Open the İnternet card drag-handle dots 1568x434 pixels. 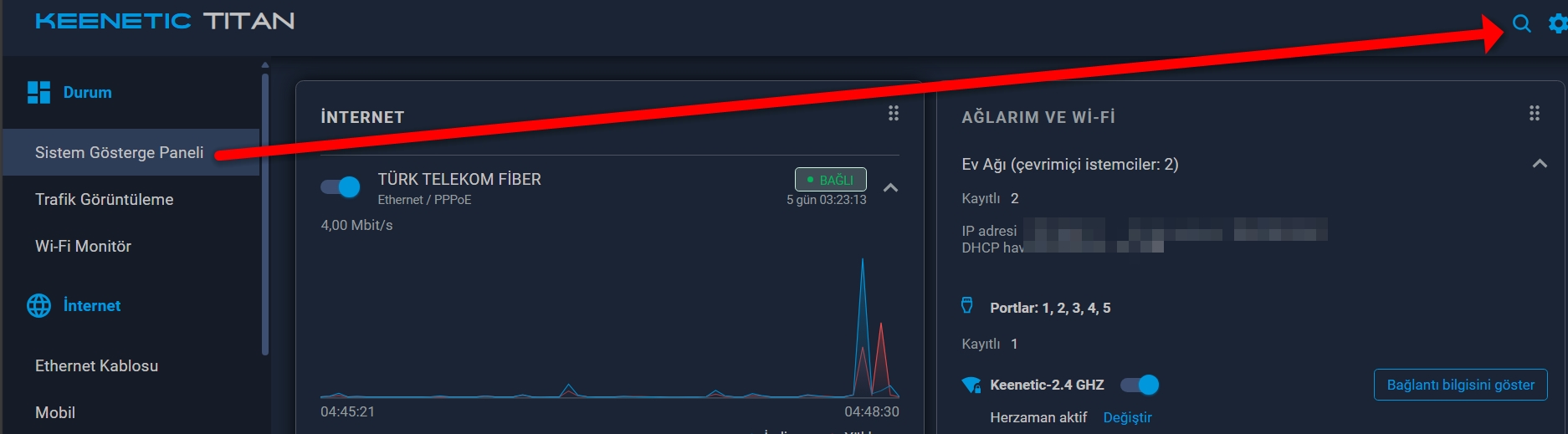point(894,114)
